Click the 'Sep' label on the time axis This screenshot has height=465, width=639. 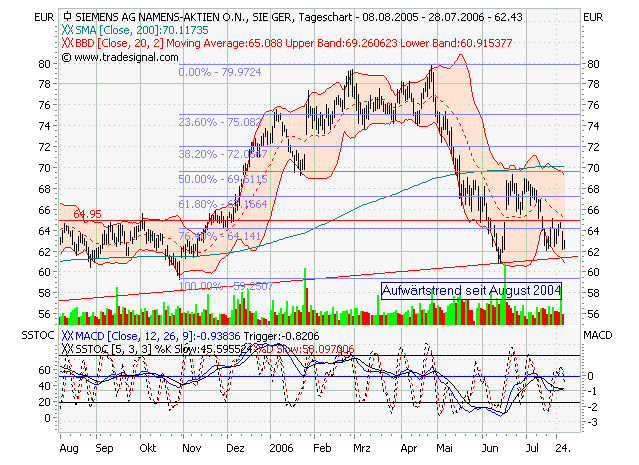click(104, 448)
